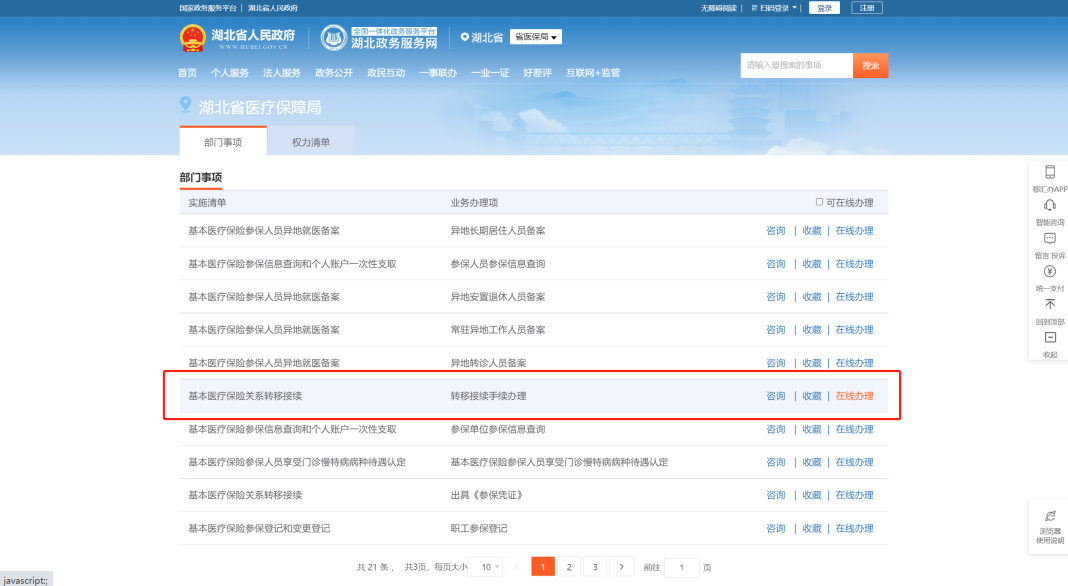Viewport: 1068px width, 586px height.
Task: Open the 留言投诉 message icon
Action: [1050, 239]
